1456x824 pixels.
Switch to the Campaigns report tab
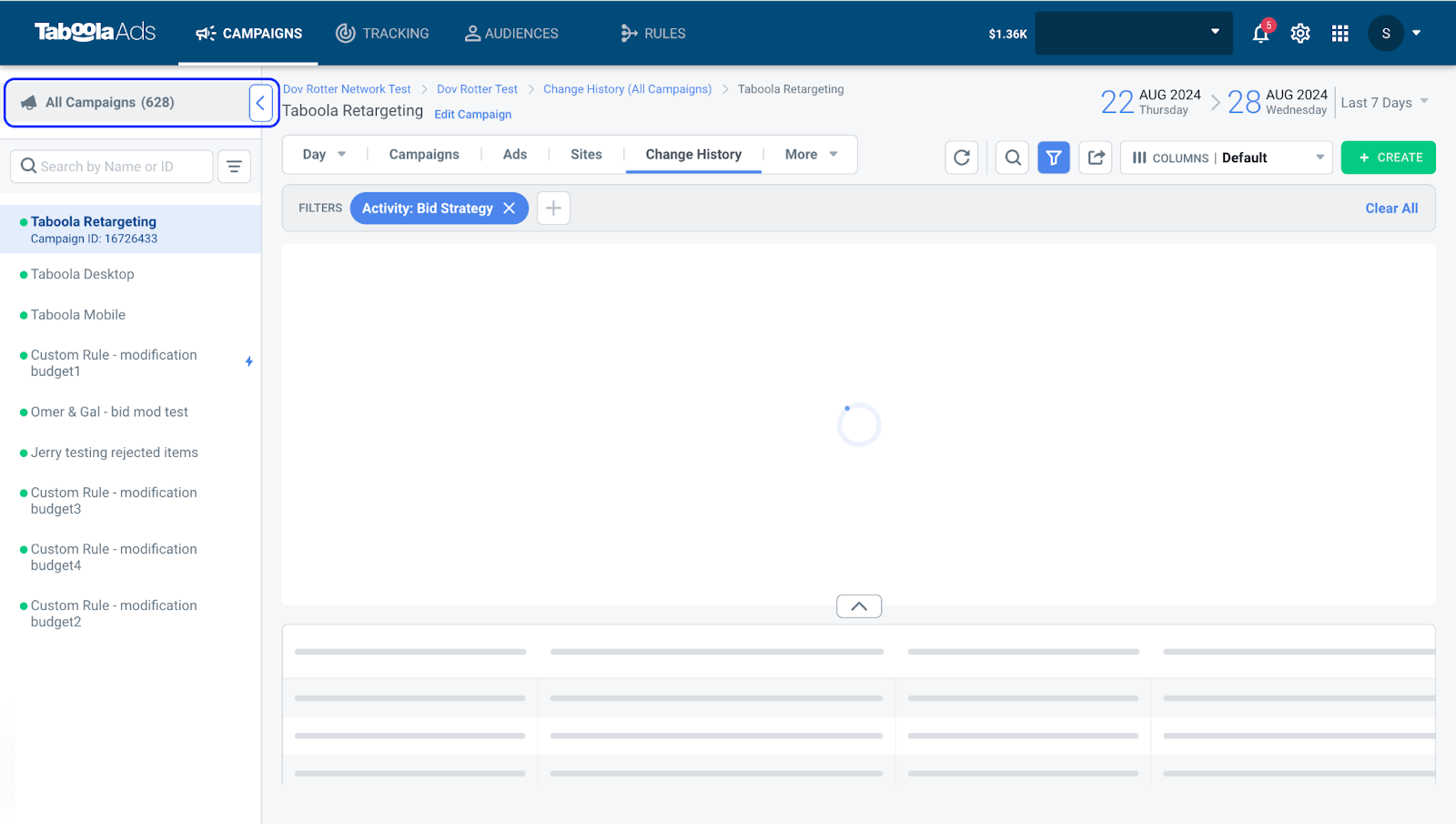[424, 155]
